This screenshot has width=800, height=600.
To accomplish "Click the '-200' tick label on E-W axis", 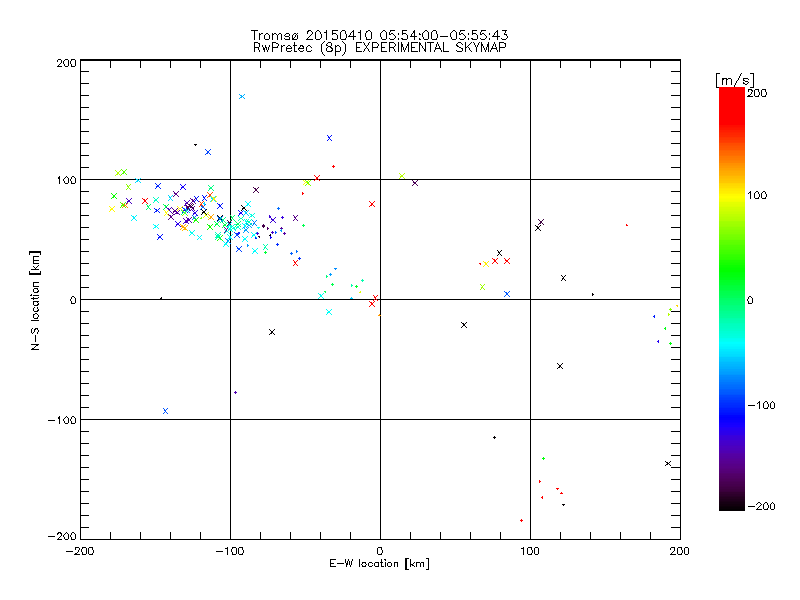I will (81, 551).
